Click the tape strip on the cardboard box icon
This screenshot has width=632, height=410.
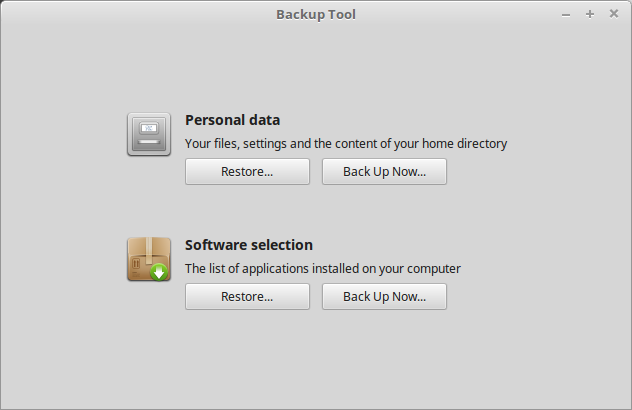click(x=149, y=250)
